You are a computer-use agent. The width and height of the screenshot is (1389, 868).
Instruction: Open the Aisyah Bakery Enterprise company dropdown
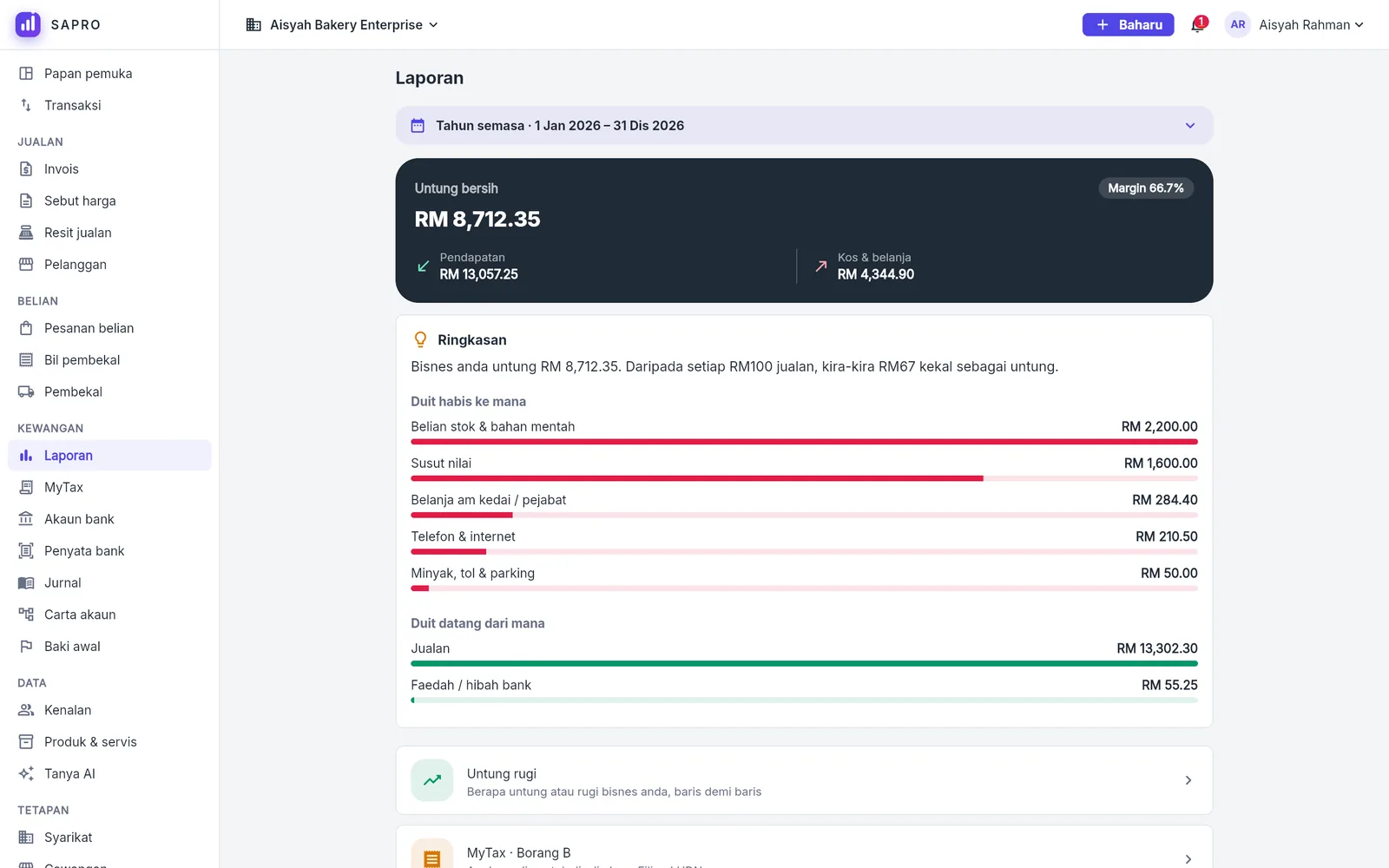tap(342, 24)
